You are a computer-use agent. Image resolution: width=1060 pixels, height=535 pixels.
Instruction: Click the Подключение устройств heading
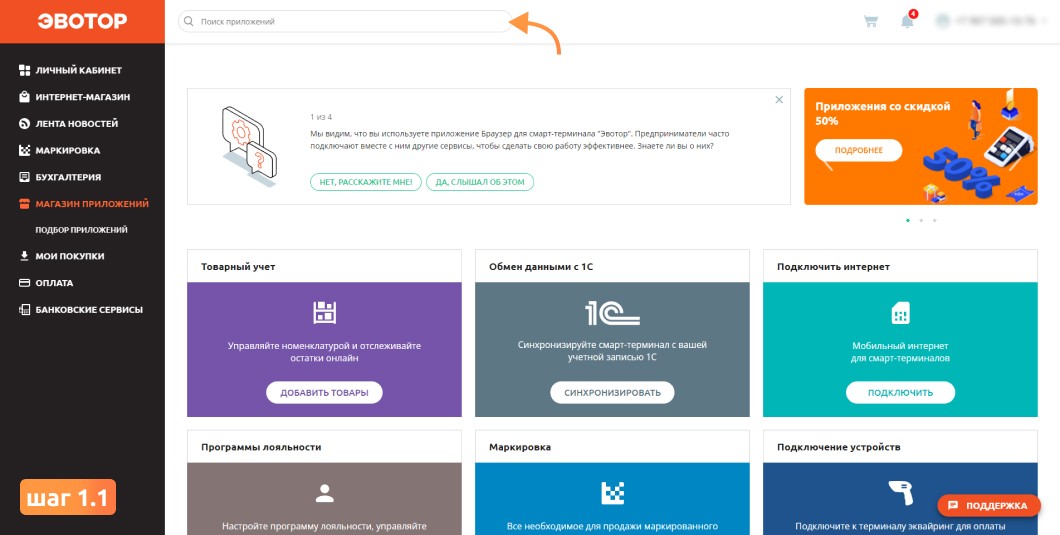coord(839,447)
